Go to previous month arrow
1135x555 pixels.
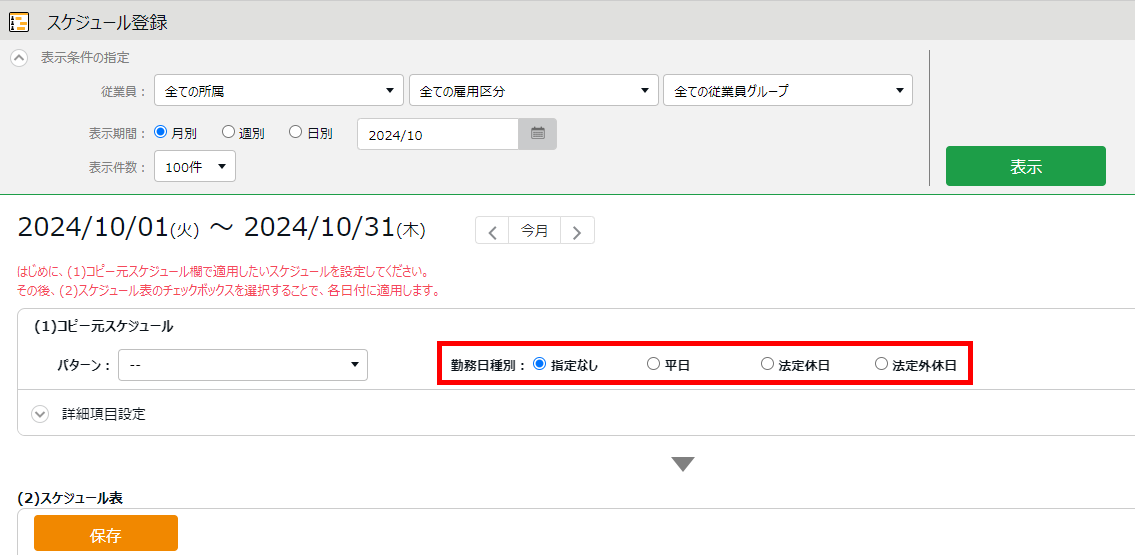click(x=492, y=231)
